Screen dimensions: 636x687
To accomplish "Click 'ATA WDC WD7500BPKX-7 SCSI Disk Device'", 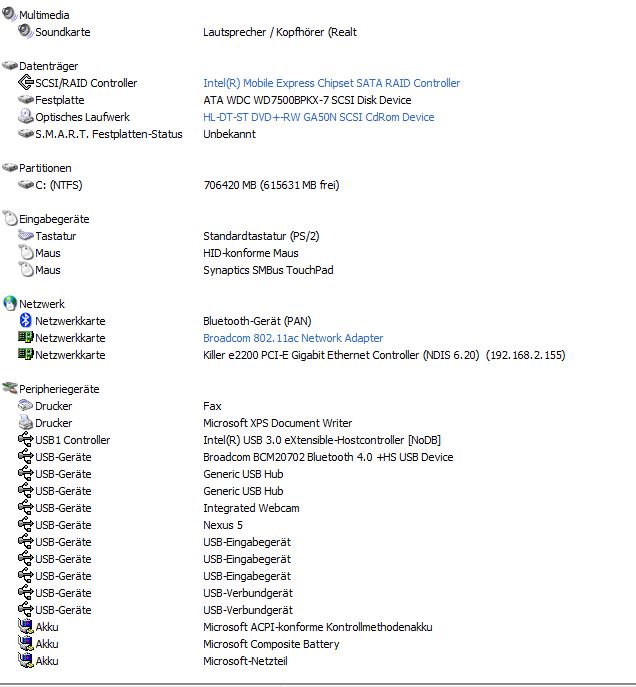I will 307,100.
